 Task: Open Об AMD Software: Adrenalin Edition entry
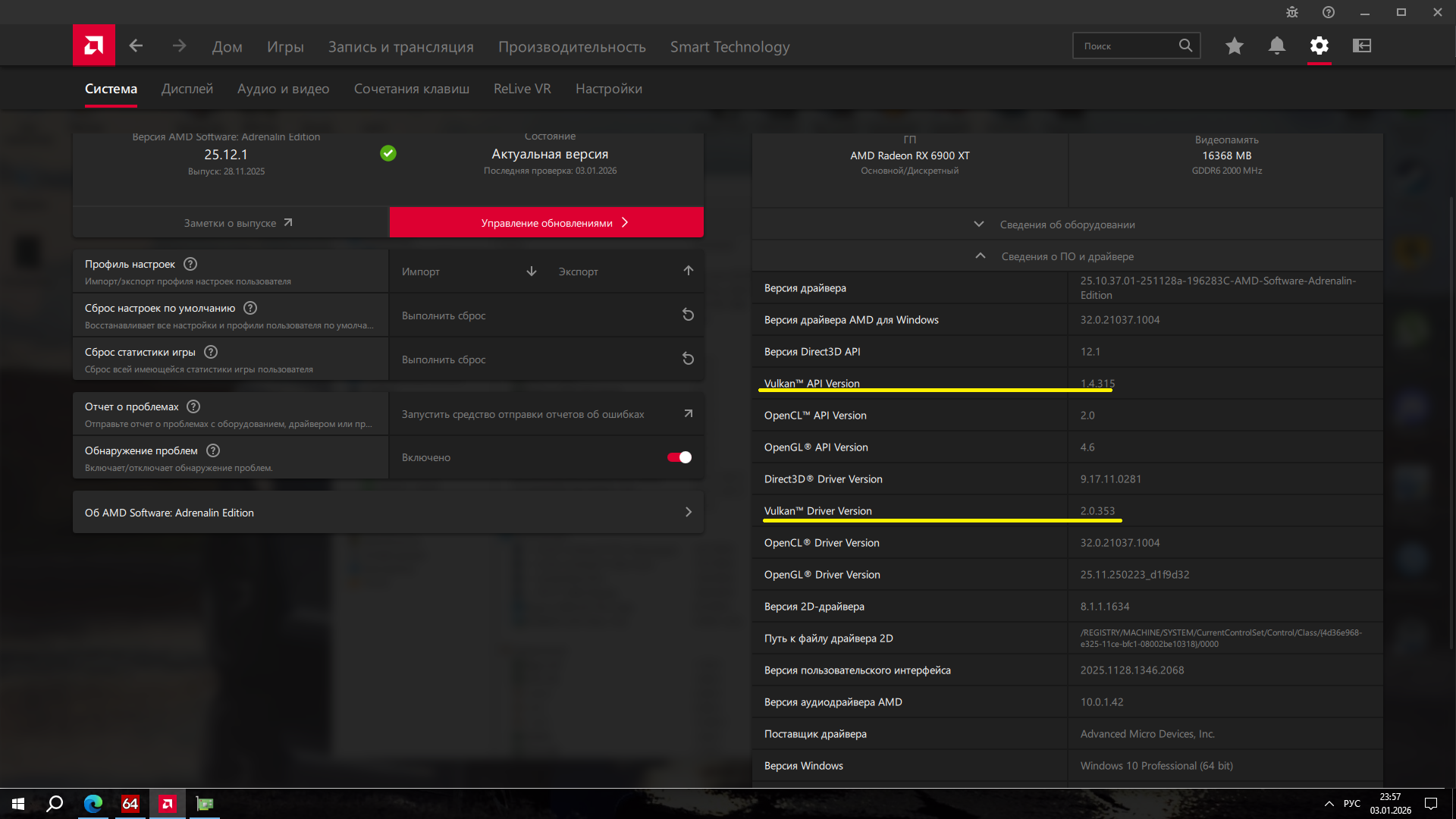tap(388, 513)
